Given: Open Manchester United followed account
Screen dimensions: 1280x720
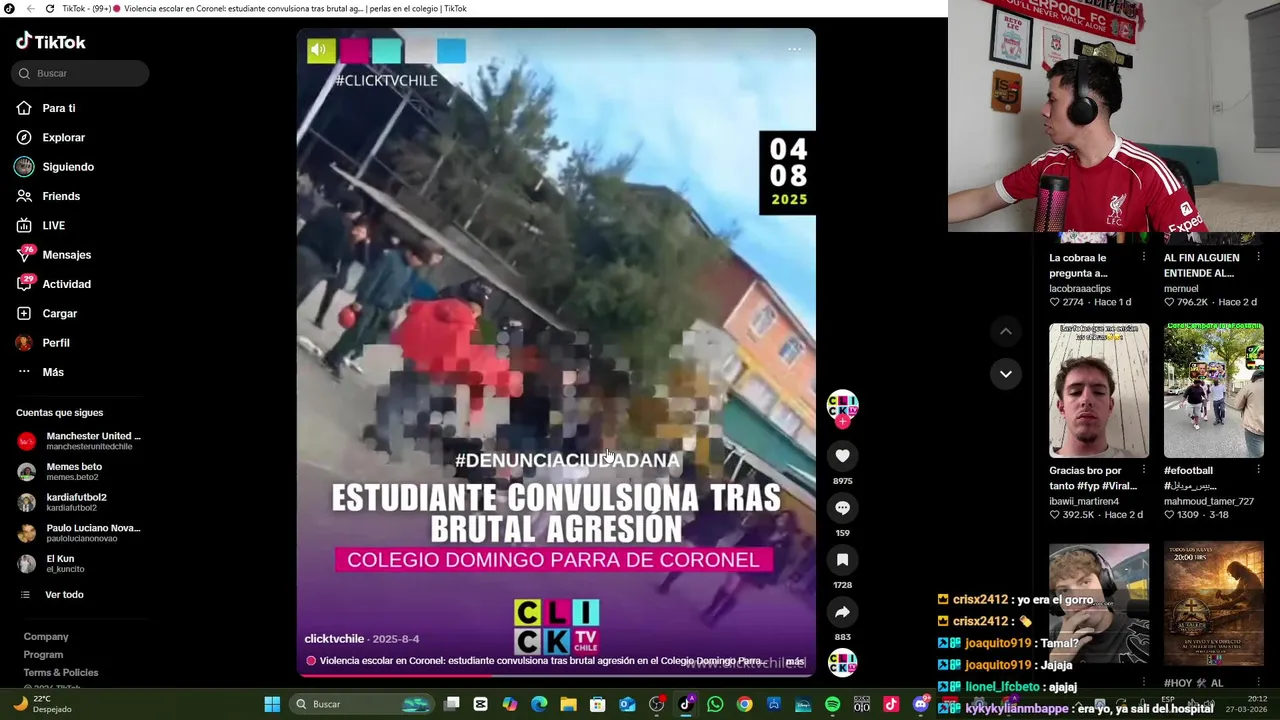Looking at the screenshot, I should coord(80,441).
